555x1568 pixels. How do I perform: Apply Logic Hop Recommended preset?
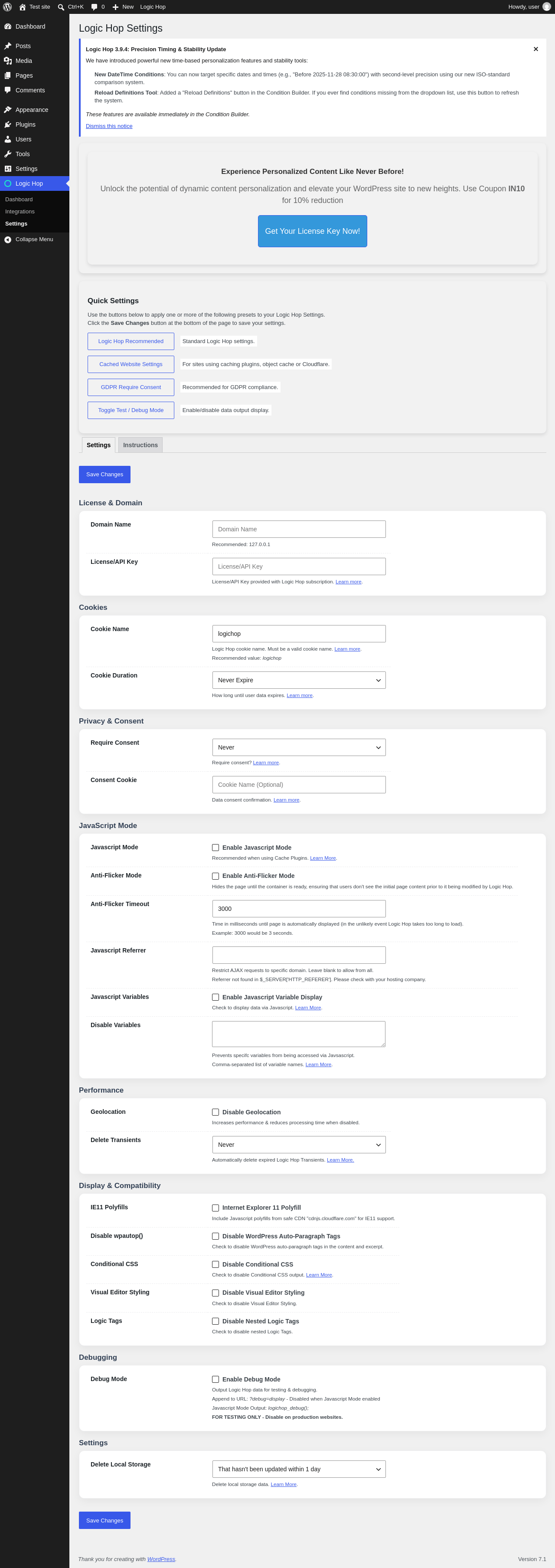point(131,341)
